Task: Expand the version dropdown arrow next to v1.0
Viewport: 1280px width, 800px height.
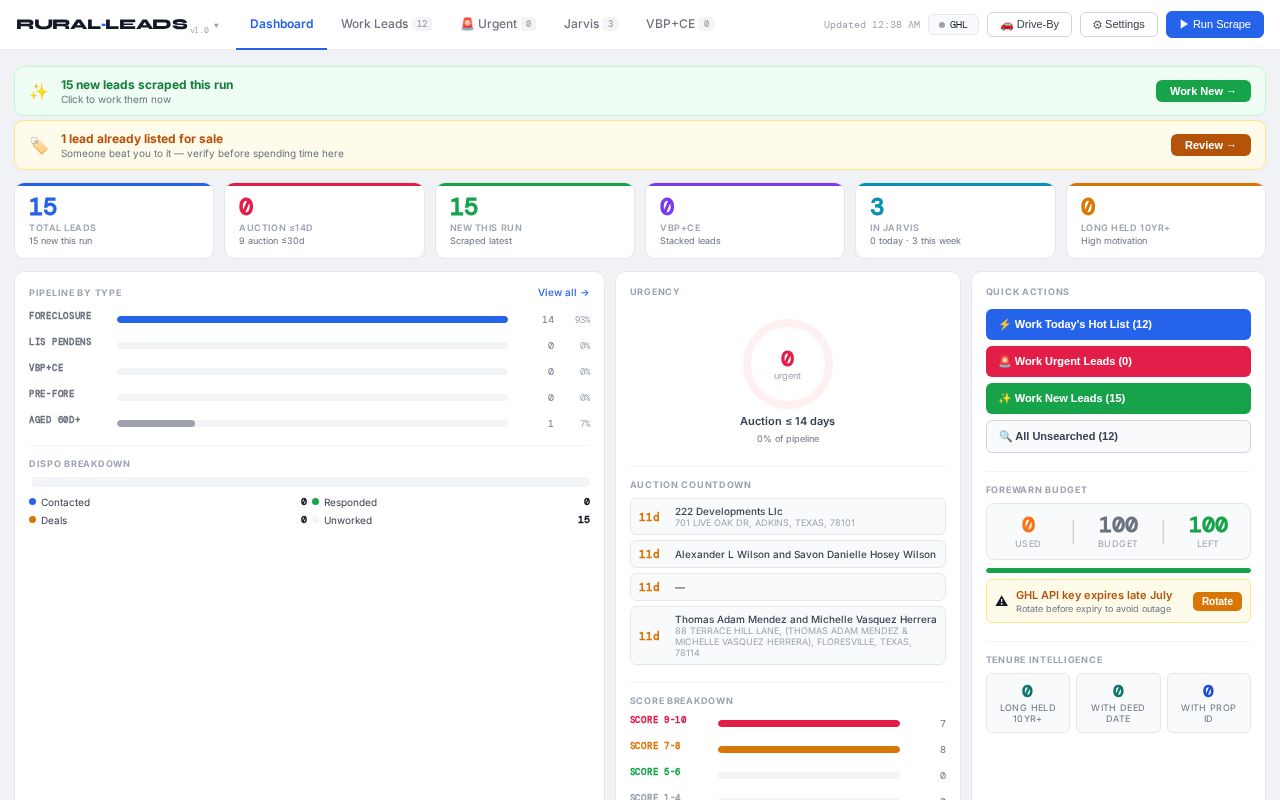Action: [216, 26]
